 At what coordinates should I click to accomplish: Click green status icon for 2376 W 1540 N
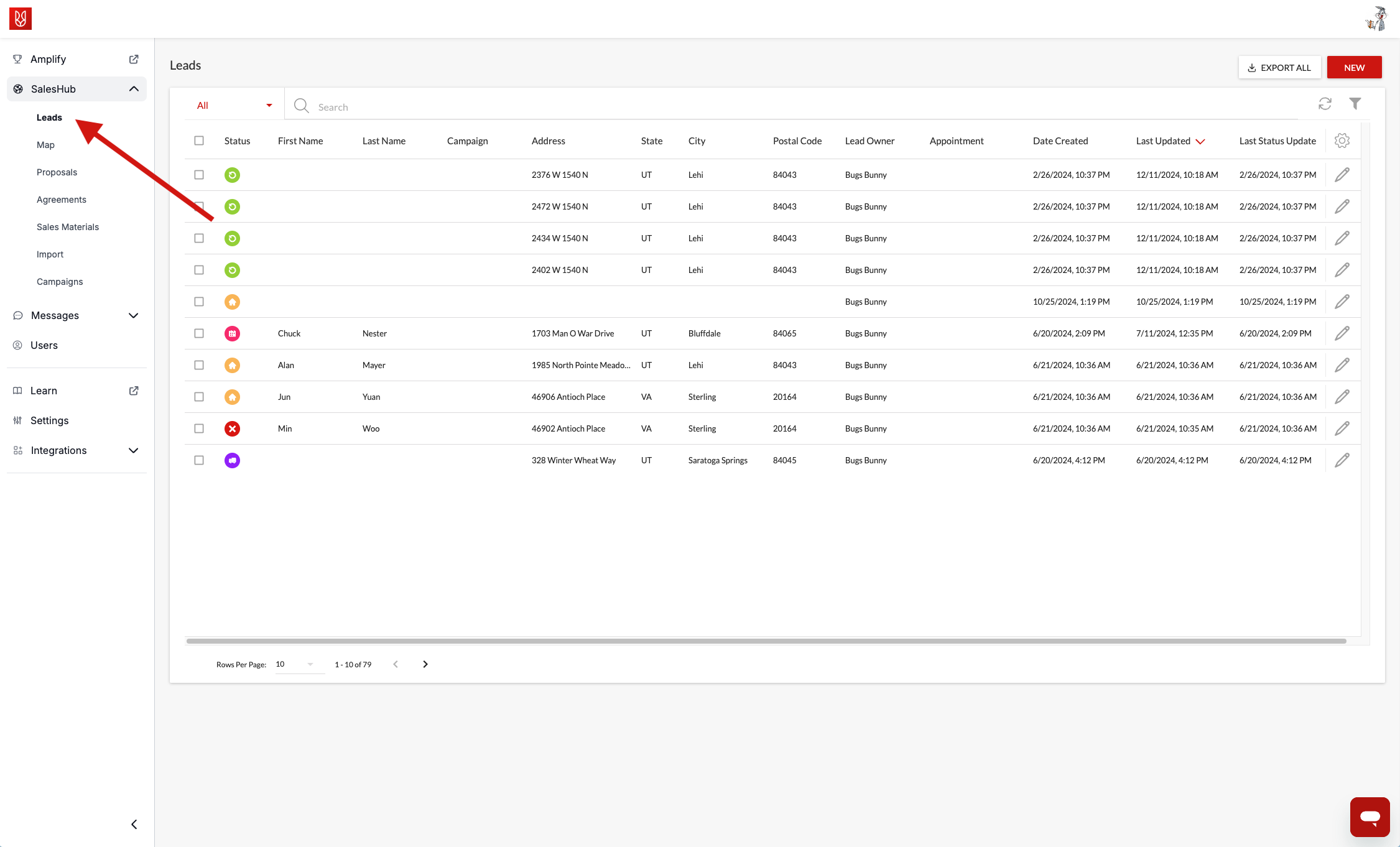pyautogui.click(x=232, y=175)
